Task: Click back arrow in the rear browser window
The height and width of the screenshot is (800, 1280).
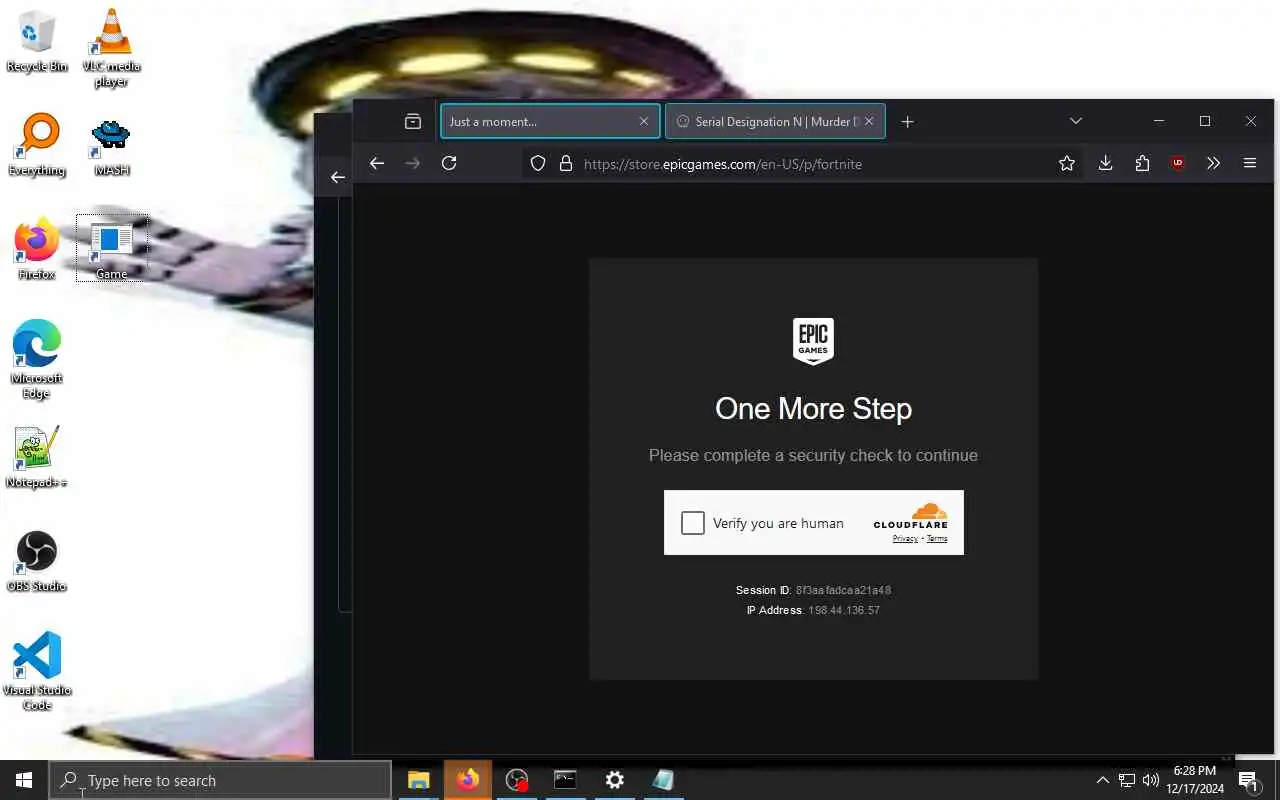Action: point(338,177)
